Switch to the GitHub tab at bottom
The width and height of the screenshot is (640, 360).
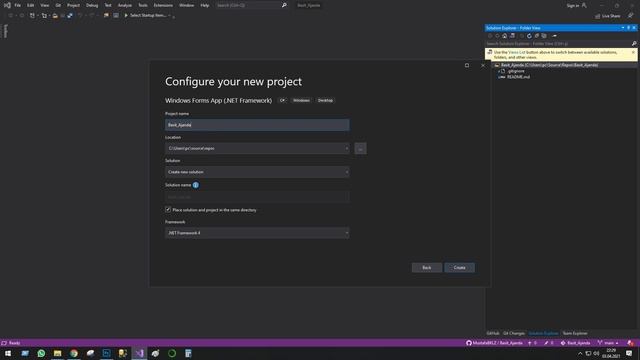click(x=493, y=333)
